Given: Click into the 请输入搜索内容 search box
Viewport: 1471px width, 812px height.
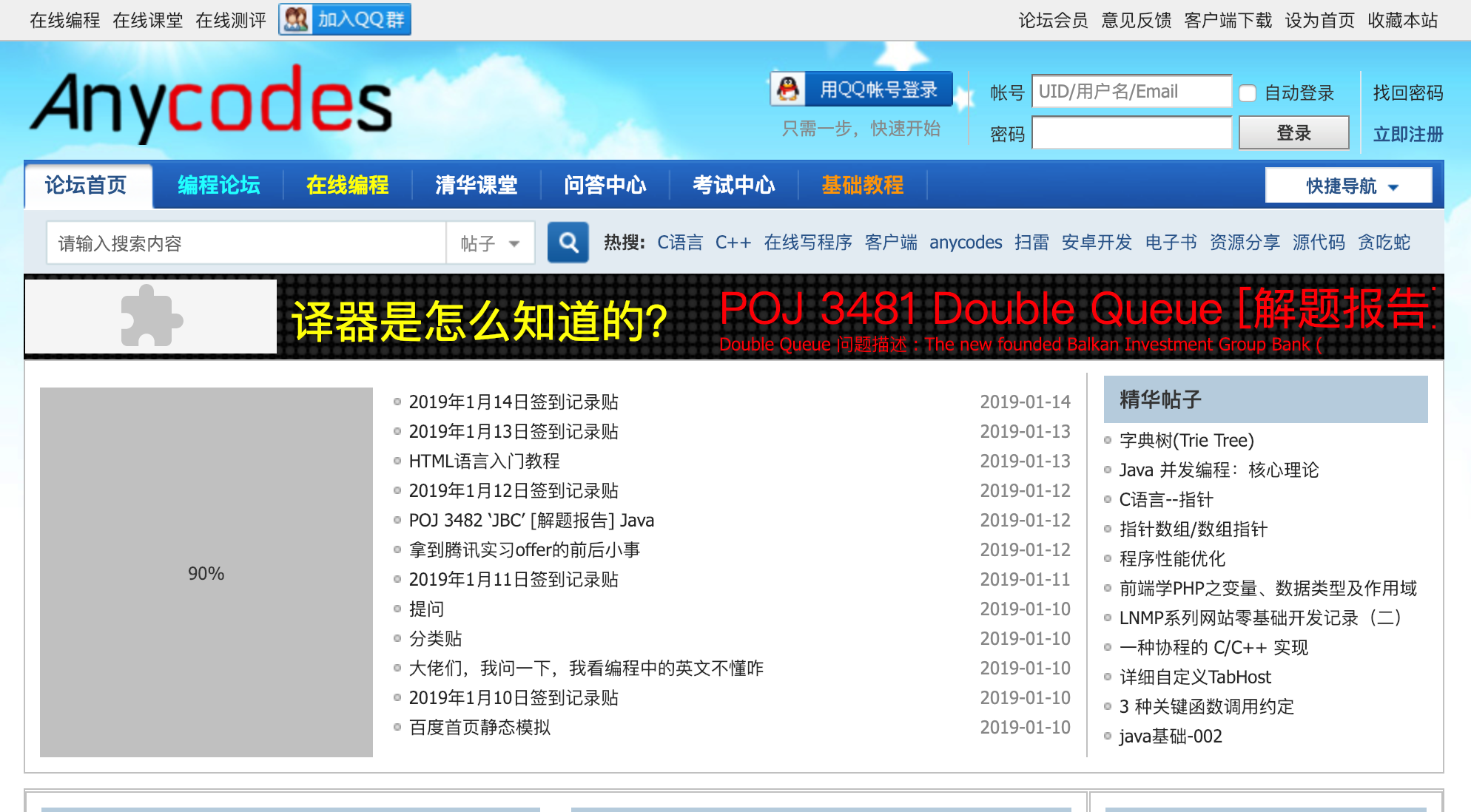Looking at the screenshot, I should (x=246, y=243).
